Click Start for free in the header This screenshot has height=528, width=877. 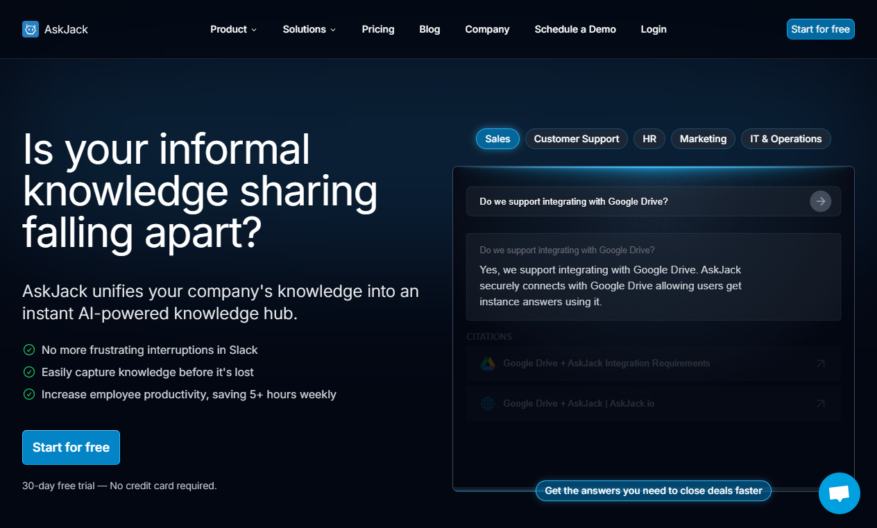[821, 29]
